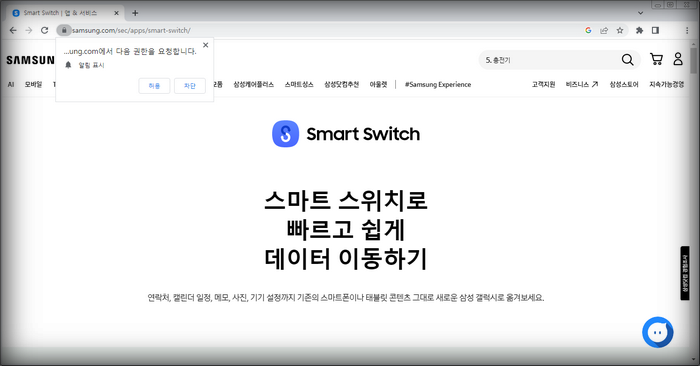Go back to the previous page
This screenshot has width=700, height=366.
pos(13,30)
